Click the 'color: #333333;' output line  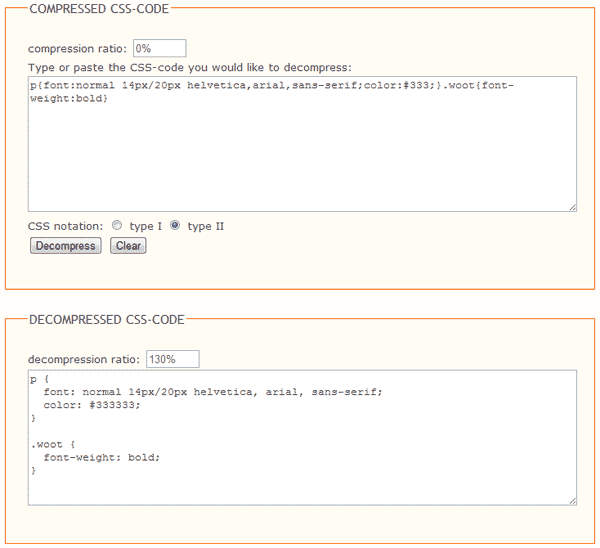(92, 405)
